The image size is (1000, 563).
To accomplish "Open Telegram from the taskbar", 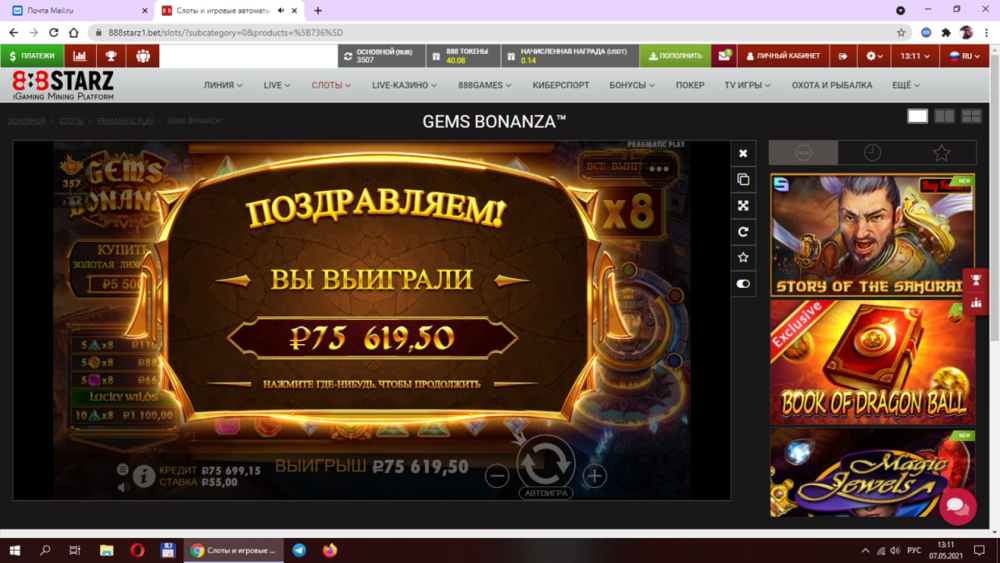I will [x=299, y=550].
